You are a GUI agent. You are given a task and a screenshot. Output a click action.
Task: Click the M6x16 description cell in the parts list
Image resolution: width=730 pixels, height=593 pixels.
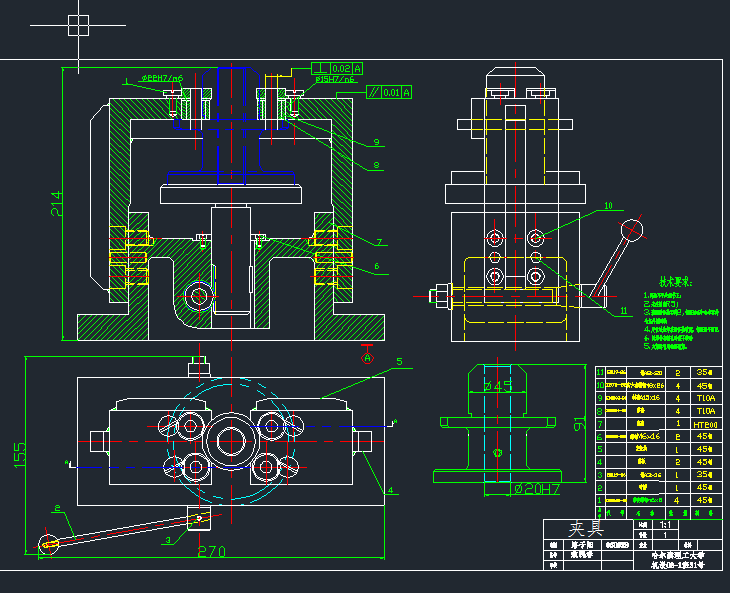[x=646, y=437]
